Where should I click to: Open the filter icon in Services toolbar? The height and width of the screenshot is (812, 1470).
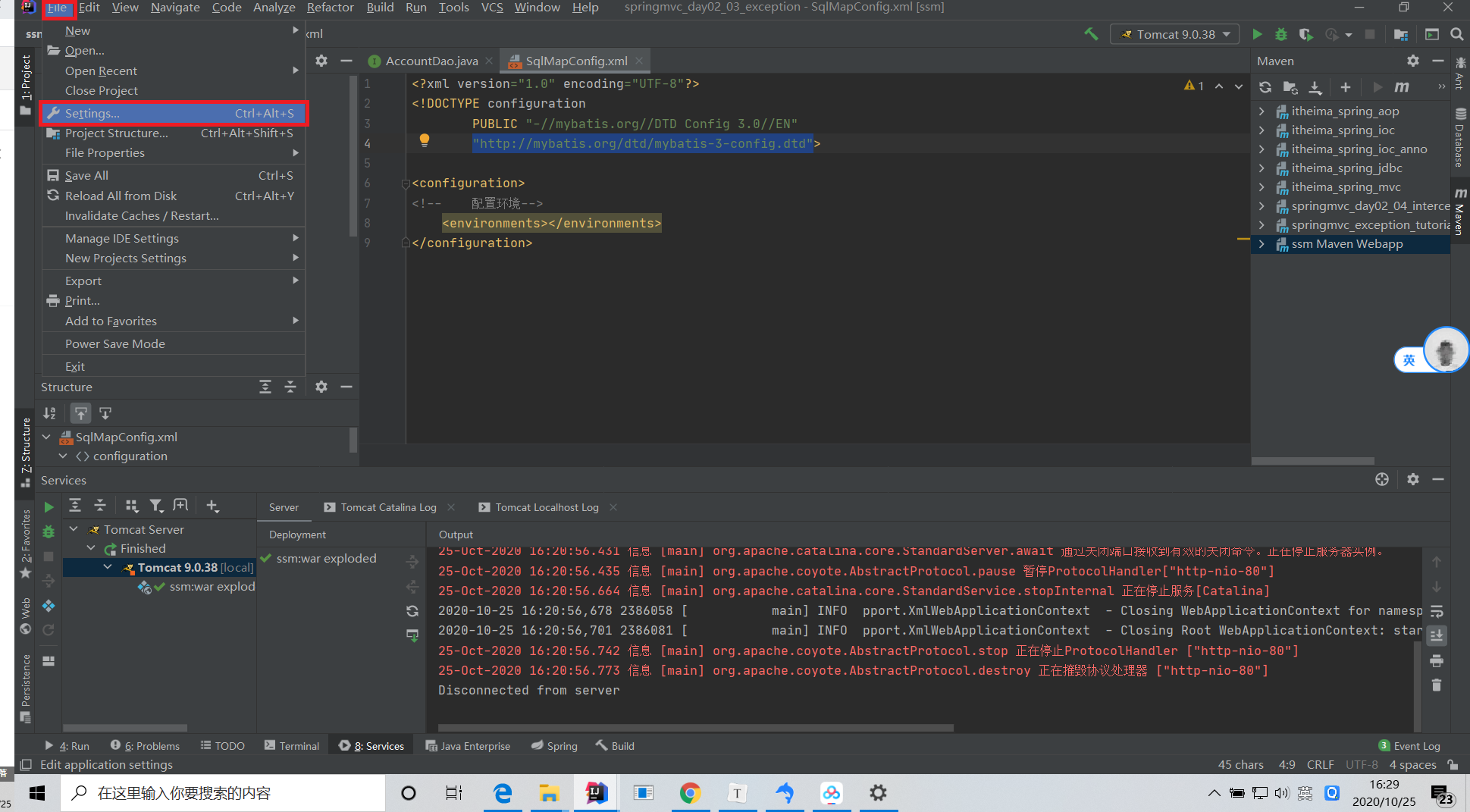point(157,505)
